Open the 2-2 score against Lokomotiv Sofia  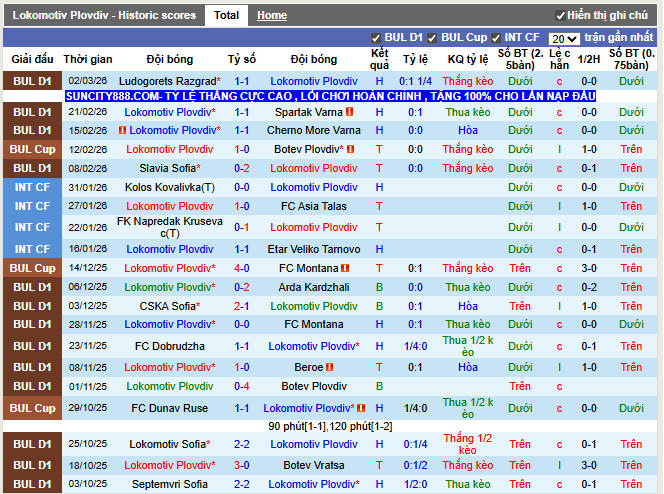(242, 444)
